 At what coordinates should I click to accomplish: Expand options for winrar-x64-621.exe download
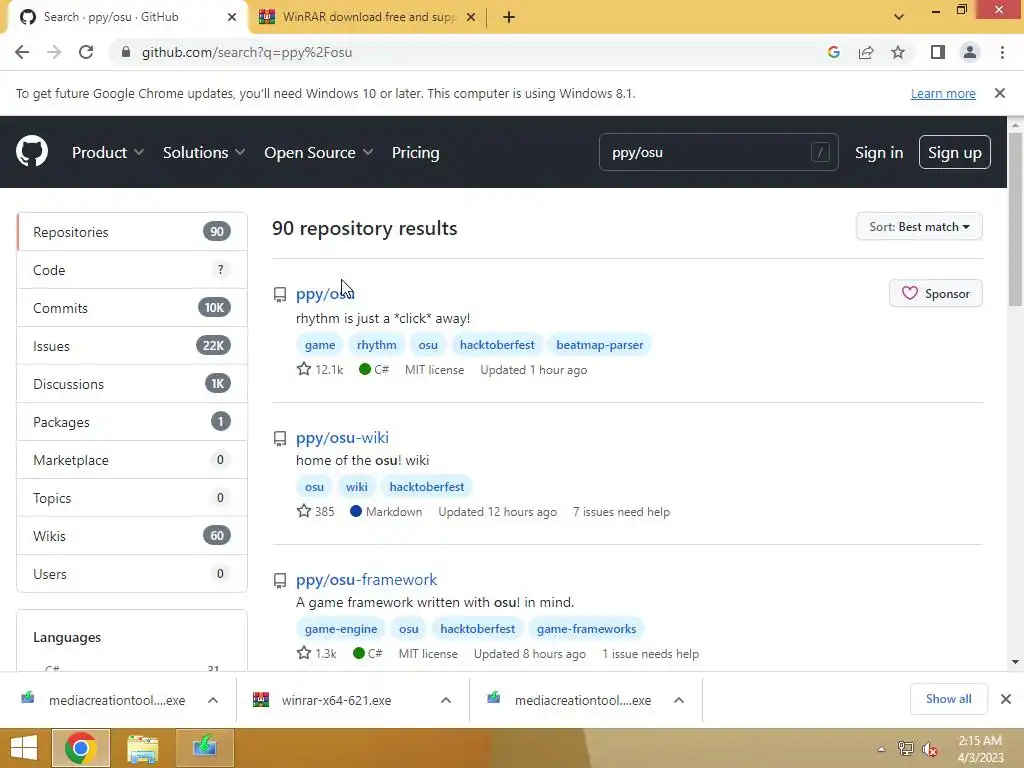click(446, 700)
